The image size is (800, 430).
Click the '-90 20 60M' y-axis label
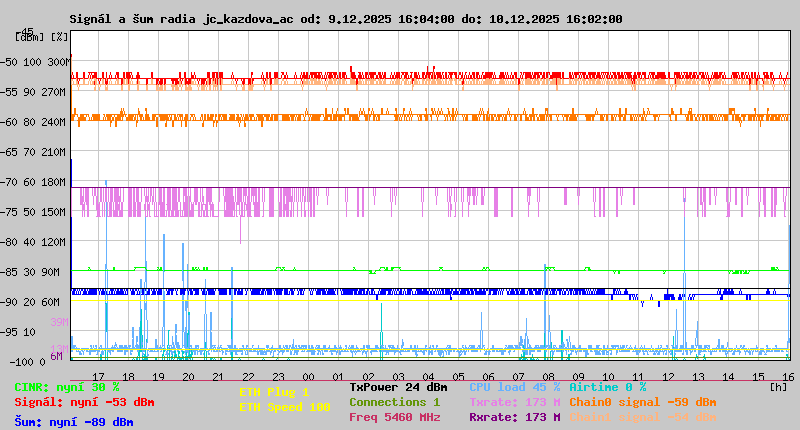(x=31, y=302)
